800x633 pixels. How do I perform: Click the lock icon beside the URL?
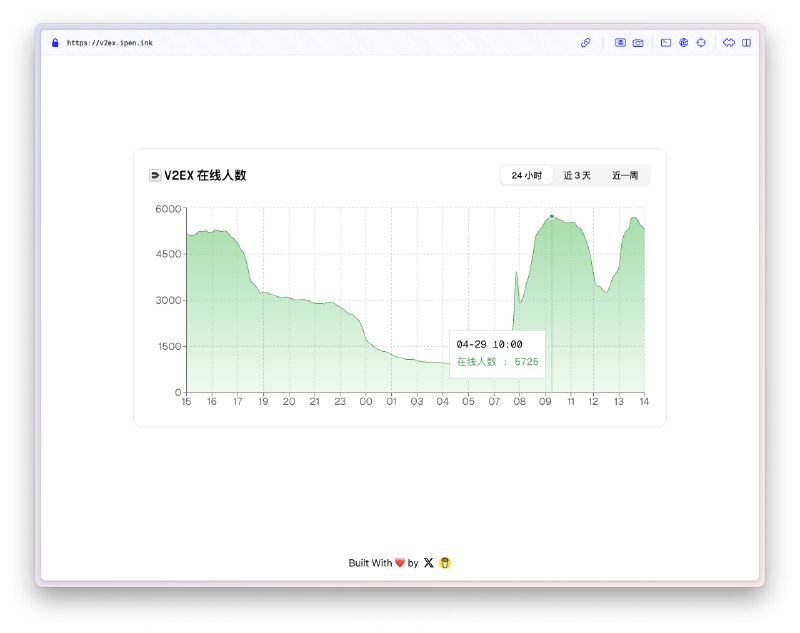tap(55, 43)
